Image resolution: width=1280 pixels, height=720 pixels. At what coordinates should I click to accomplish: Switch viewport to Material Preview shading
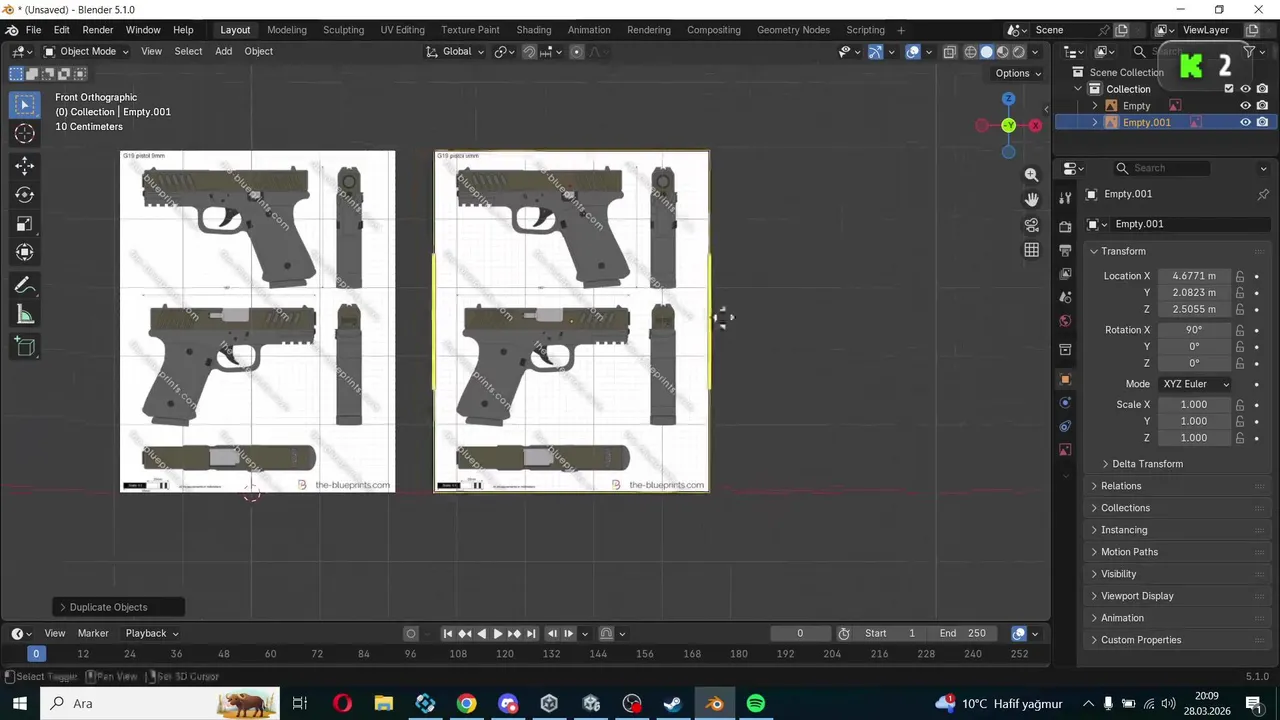tap(1003, 52)
